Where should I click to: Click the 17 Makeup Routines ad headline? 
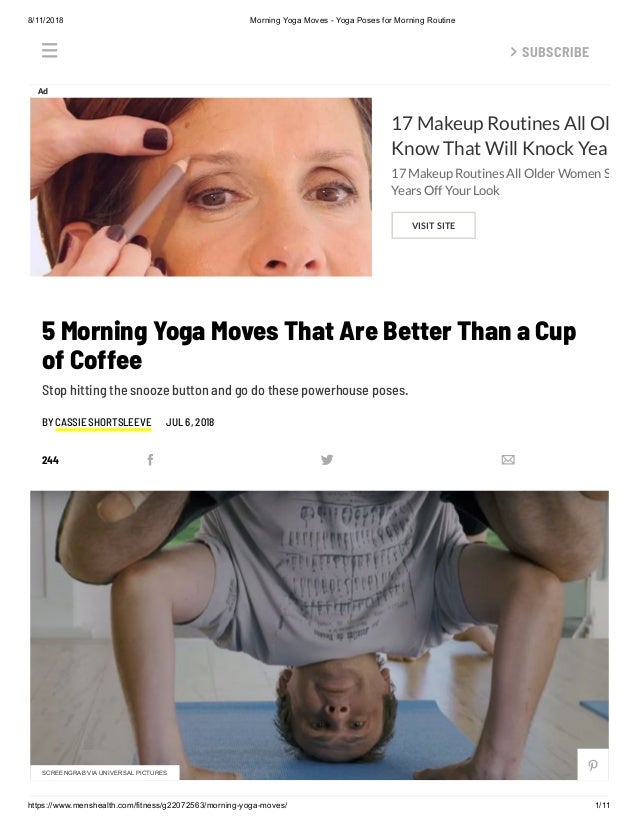pyautogui.click(x=499, y=136)
